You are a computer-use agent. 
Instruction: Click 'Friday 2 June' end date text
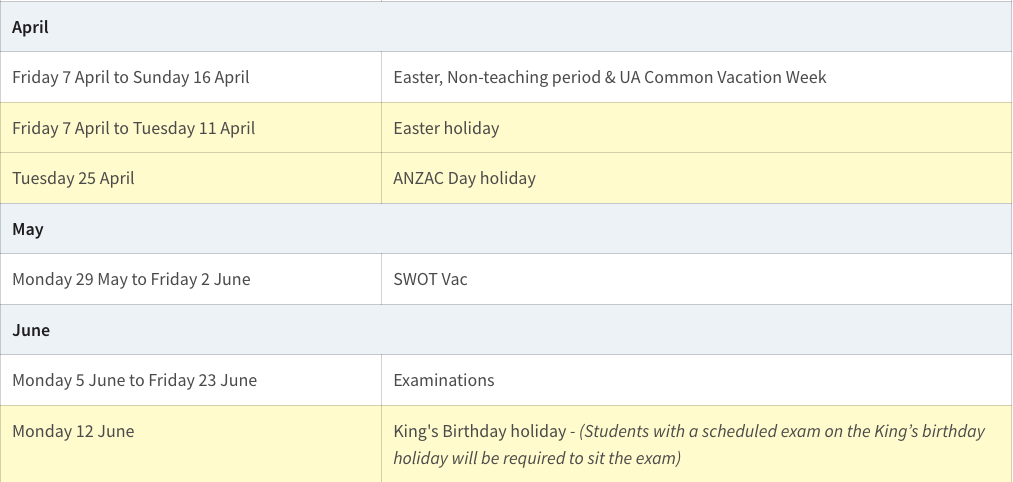[200, 279]
